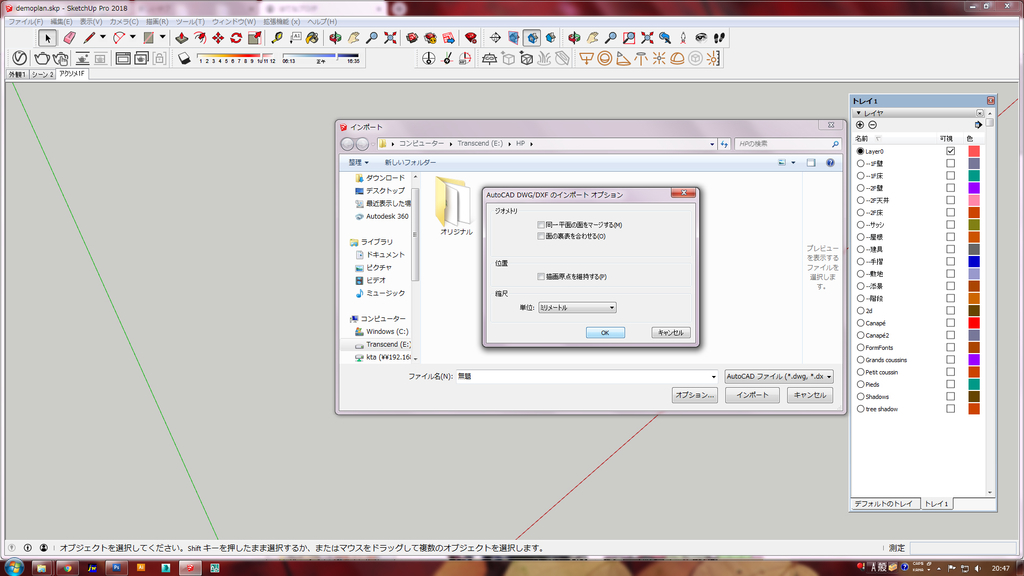Set FormFonts as active layer
The image size is (1024, 576).
[861, 347]
